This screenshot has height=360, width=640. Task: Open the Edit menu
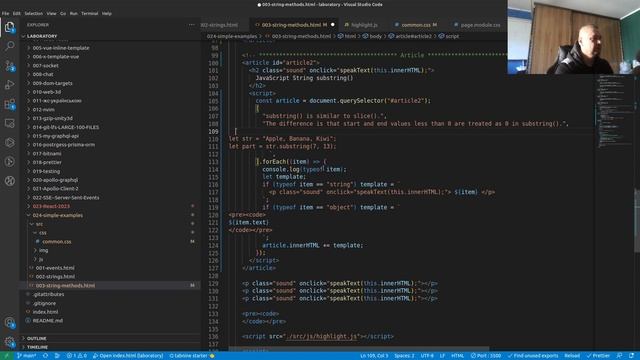click(x=16, y=13)
